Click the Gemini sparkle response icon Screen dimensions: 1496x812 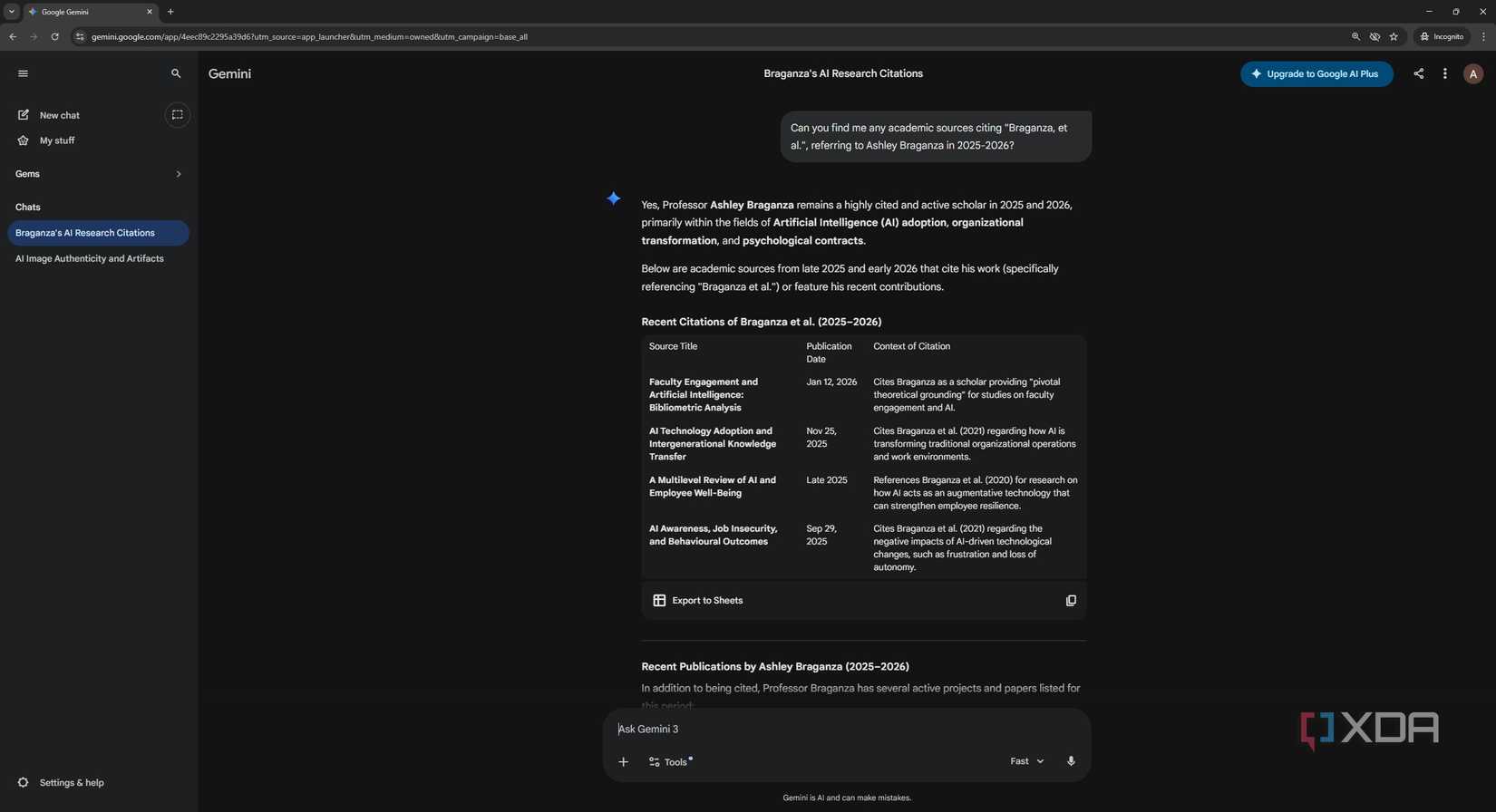click(614, 198)
